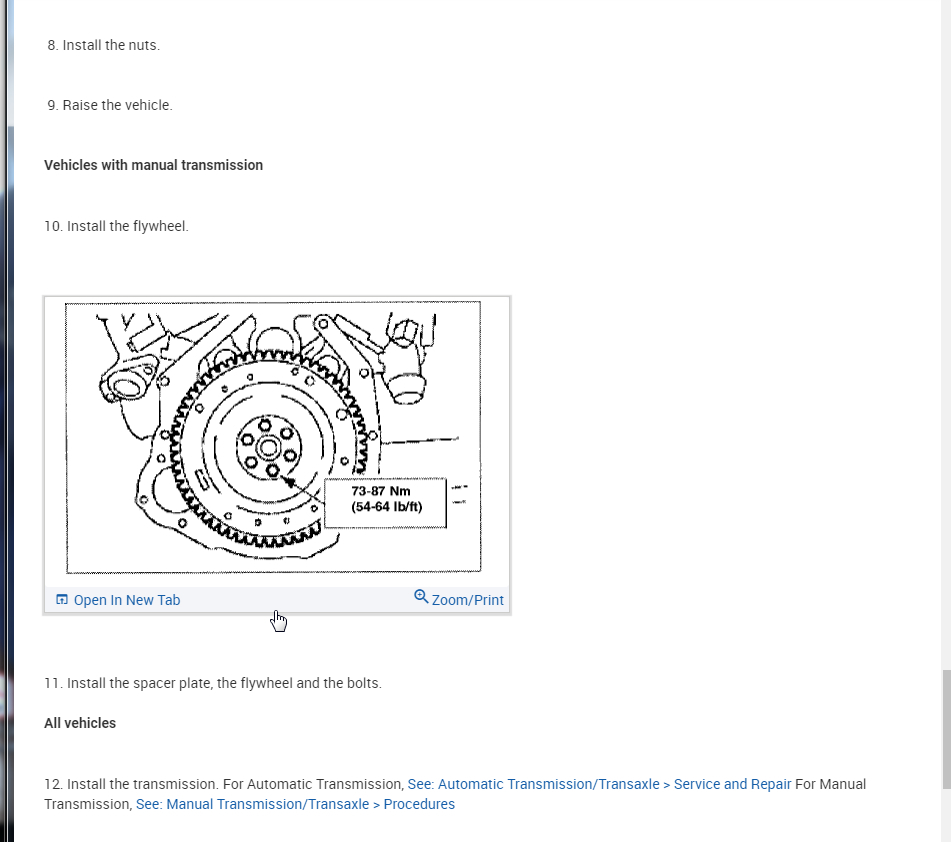This screenshot has height=842, width=951.
Task: Click the scrollbar track below the thumb
Action: [946, 815]
